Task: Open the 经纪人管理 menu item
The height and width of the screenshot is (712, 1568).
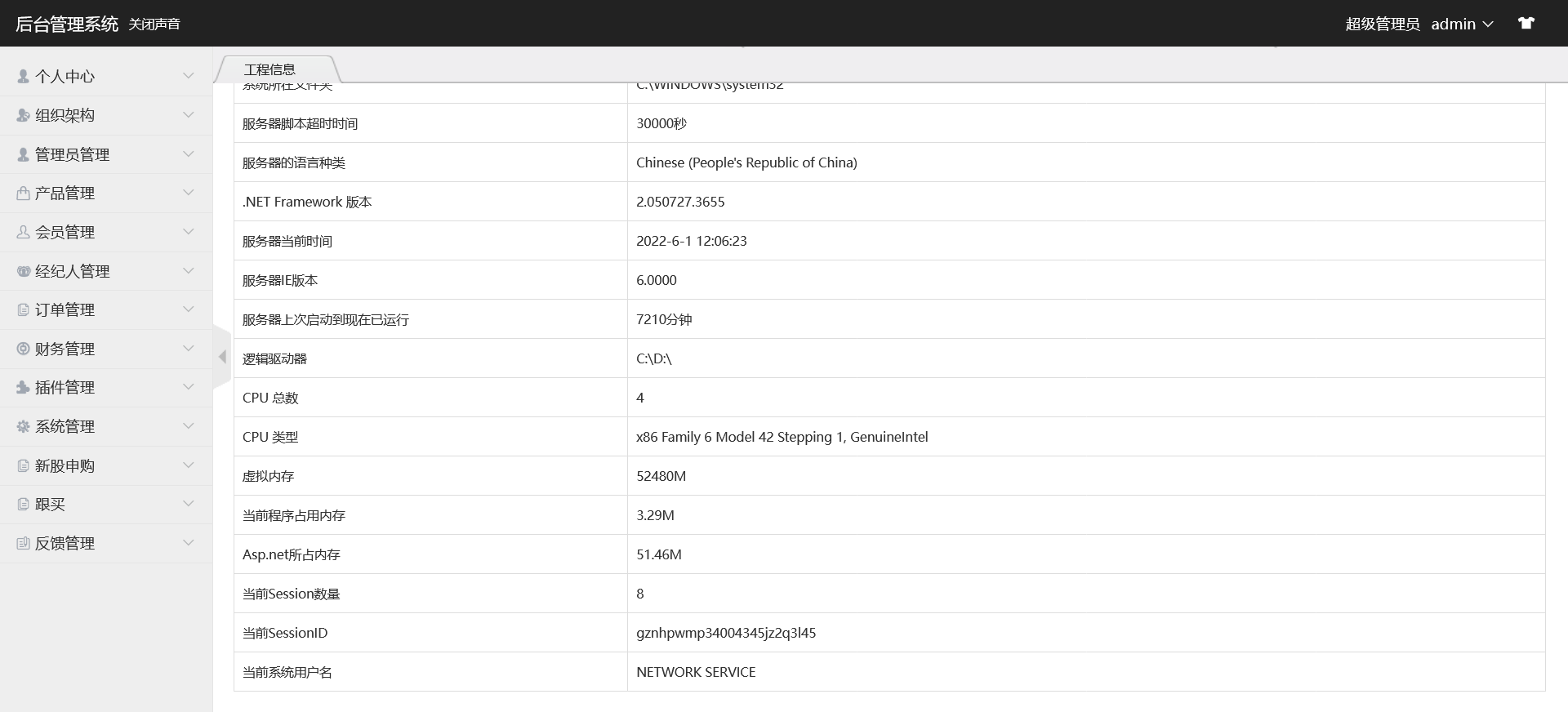Action: click(x=73, y=271)
